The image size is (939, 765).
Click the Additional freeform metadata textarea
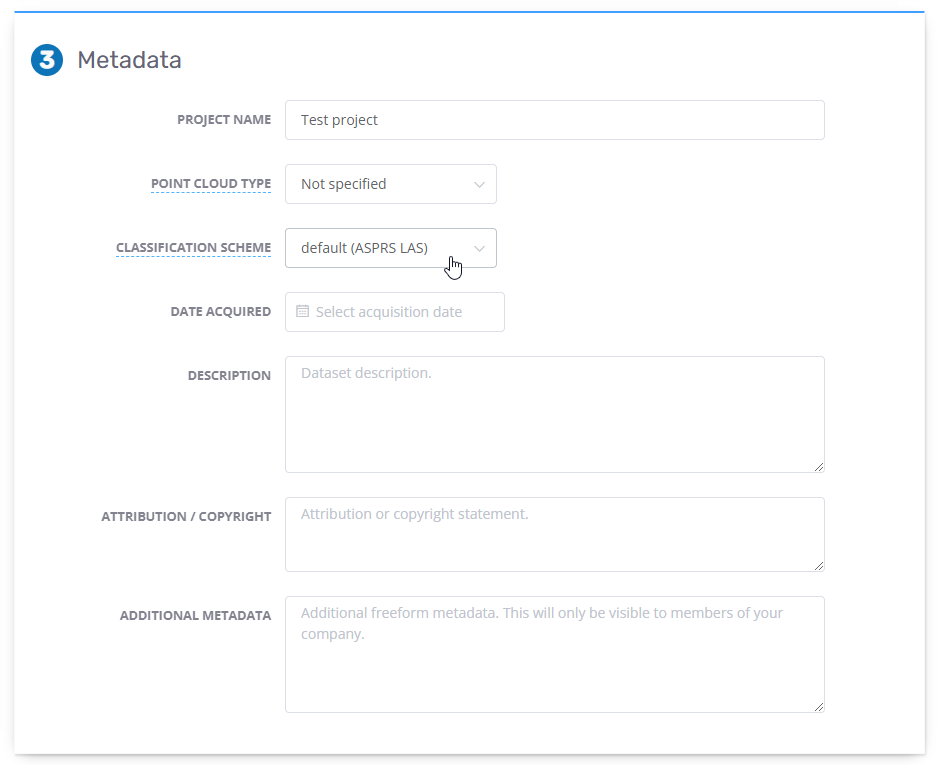point(554,654)
